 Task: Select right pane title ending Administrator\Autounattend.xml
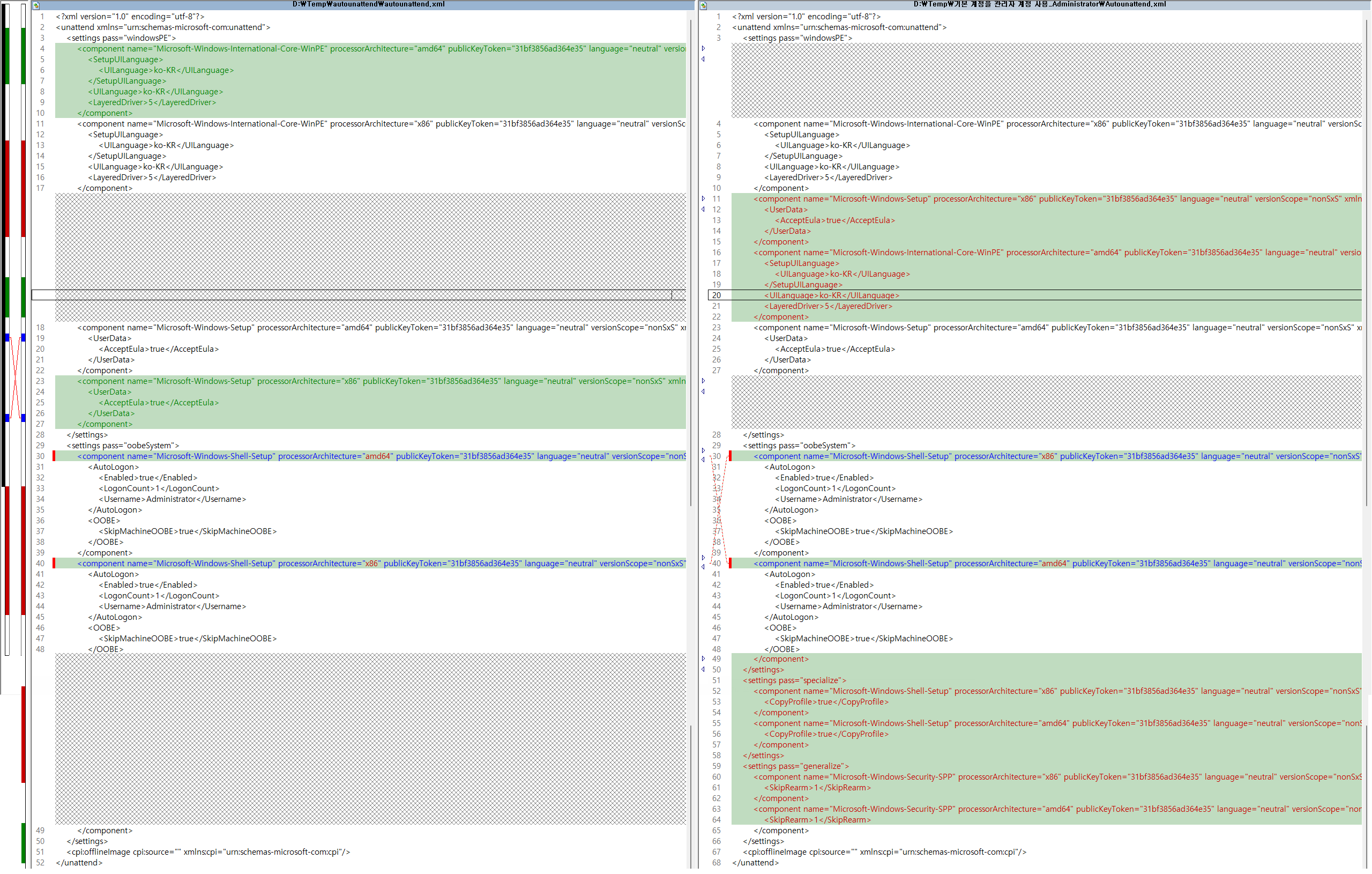(1039, 5)
